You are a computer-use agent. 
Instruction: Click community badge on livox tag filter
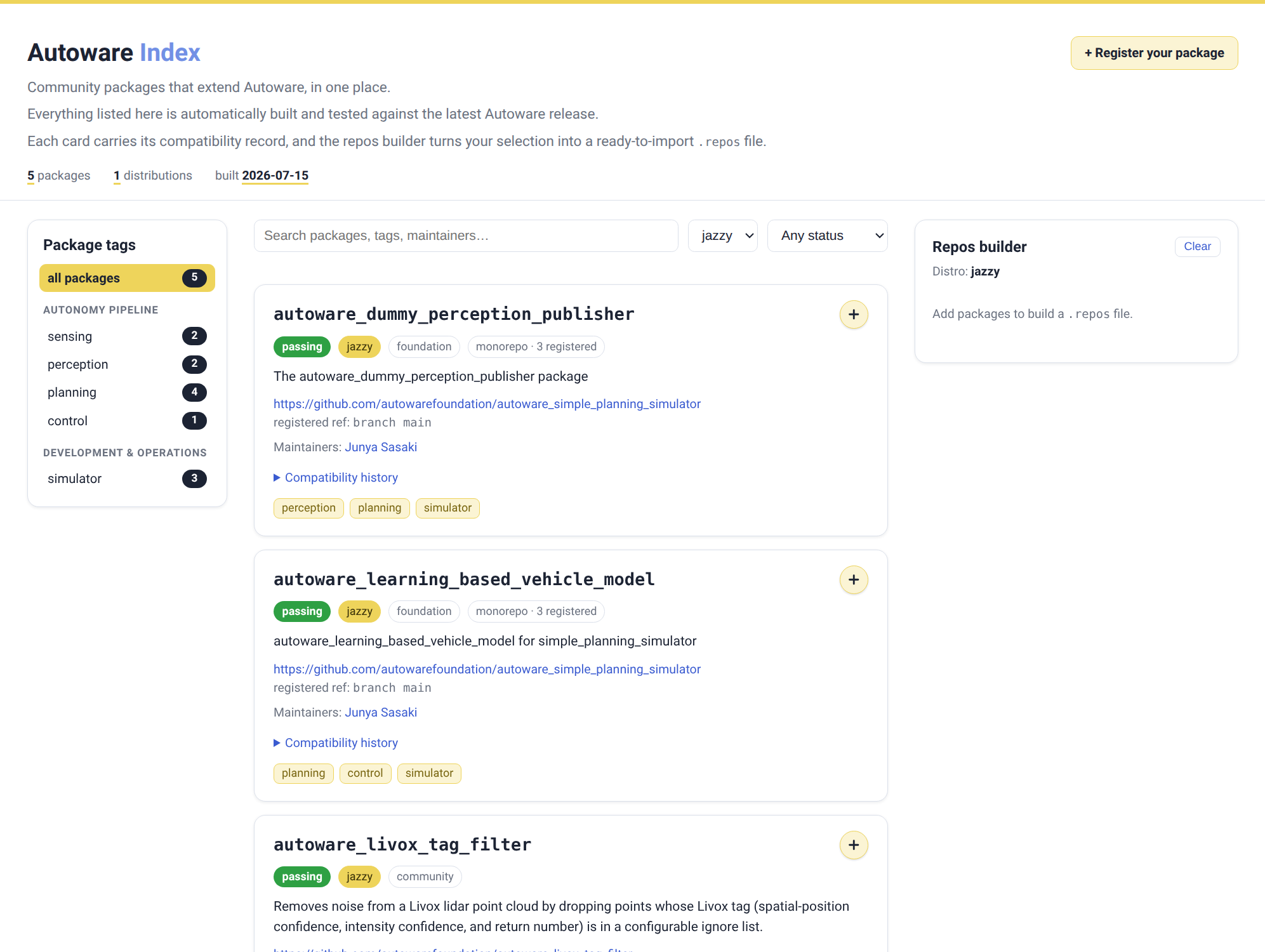(425, 876)
